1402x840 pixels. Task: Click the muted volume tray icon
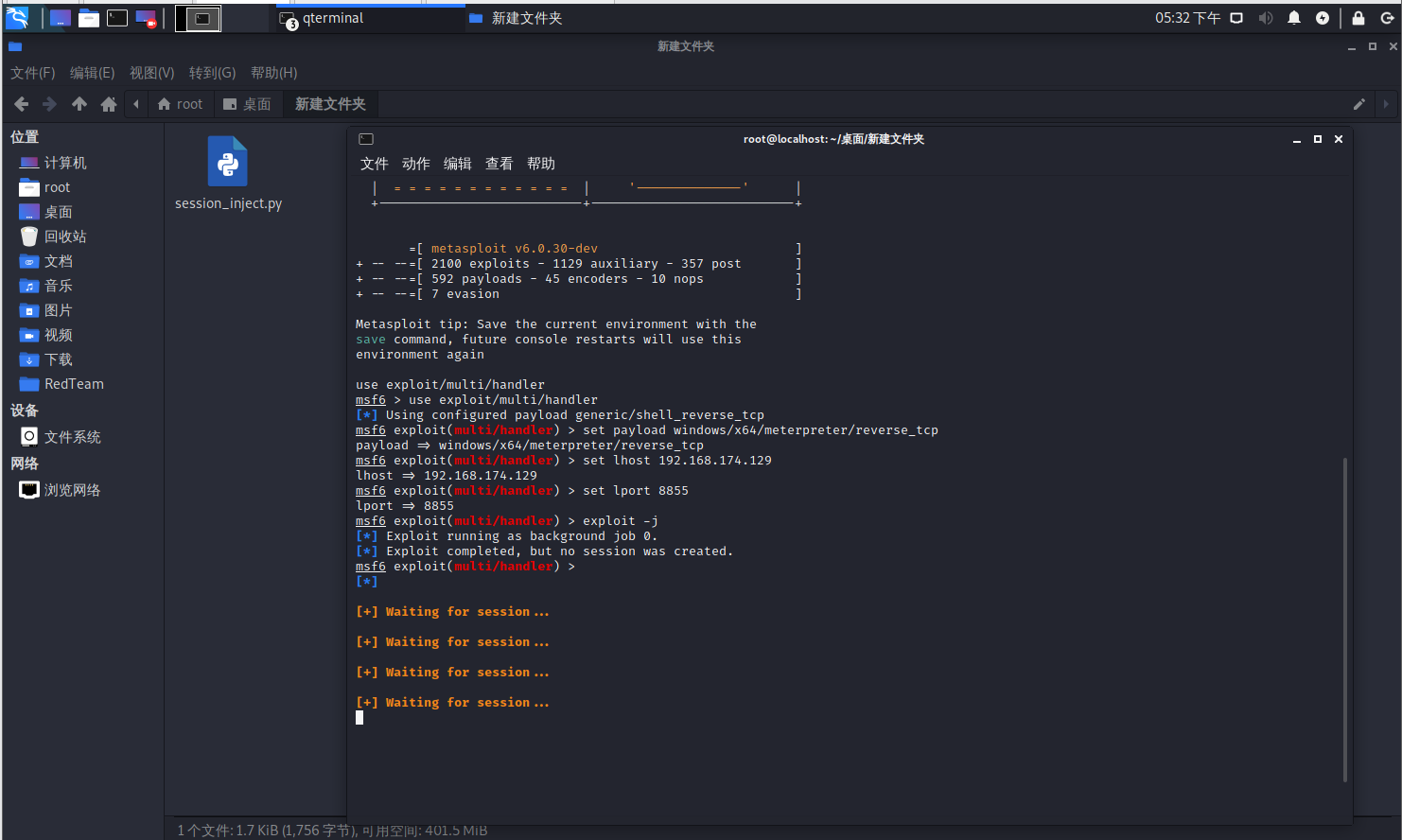pyautogui.click(x=1266, y=18)
